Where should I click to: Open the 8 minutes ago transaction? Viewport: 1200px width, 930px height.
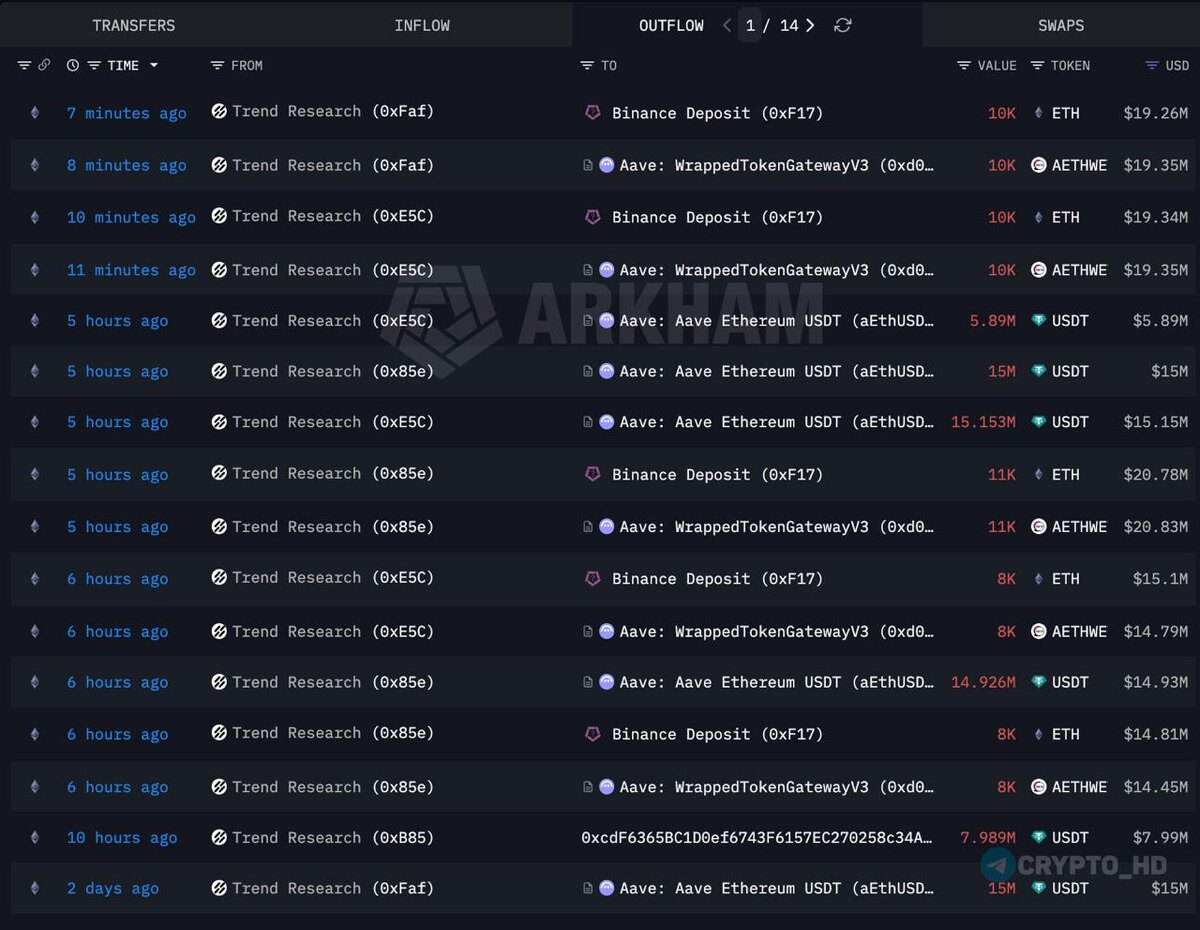pos(126,165)
